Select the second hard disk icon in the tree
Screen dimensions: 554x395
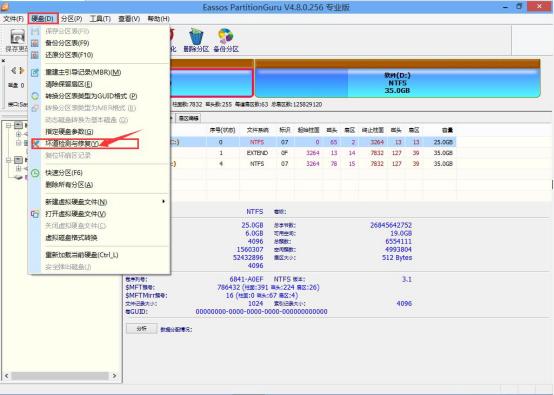pos(18,160)
